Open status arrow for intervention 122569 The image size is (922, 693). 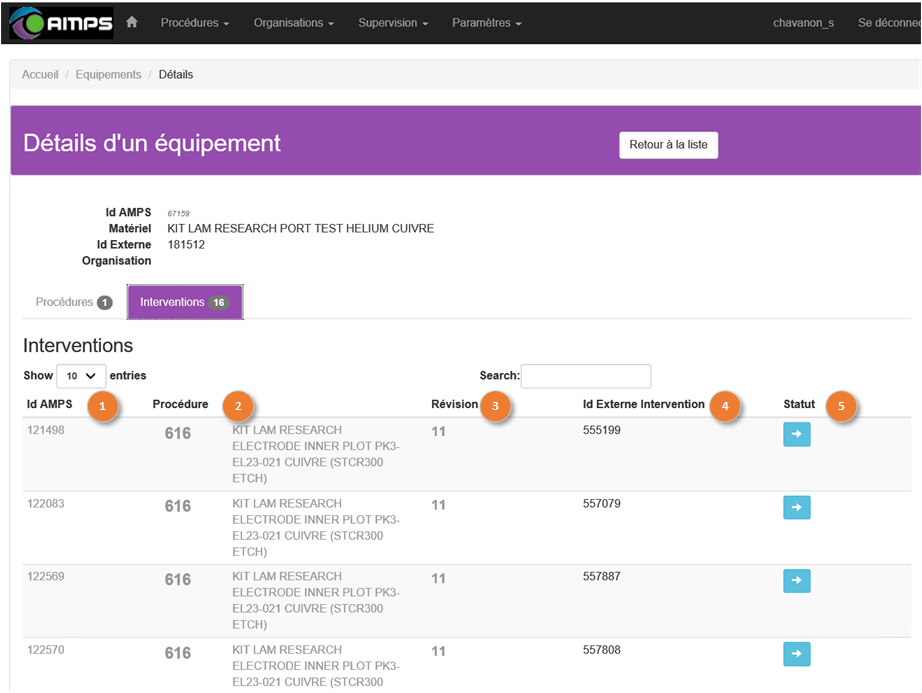[x=797, y=581]
